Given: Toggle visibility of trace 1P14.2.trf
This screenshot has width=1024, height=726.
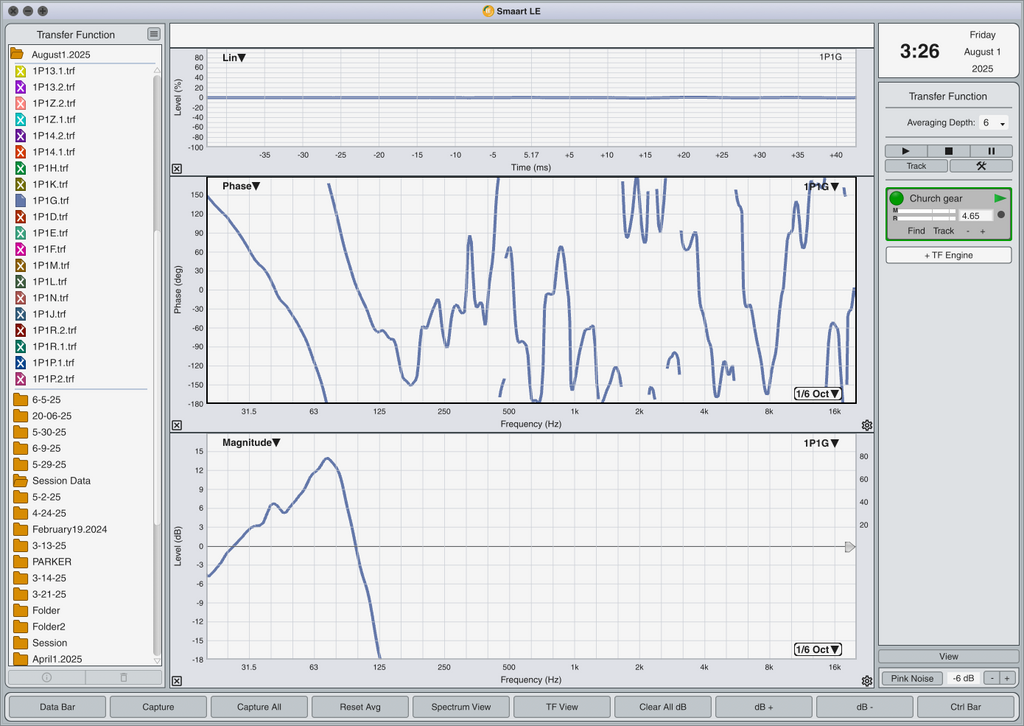Looking at the screenshot, I should click(x=20, y=136).
